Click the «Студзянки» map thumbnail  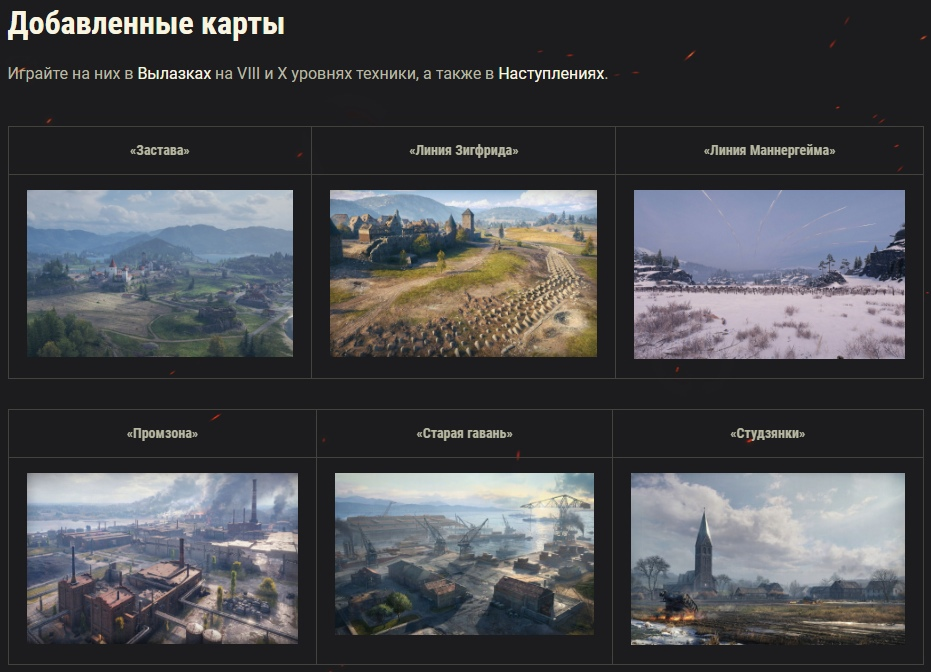(x=768, y=558)
